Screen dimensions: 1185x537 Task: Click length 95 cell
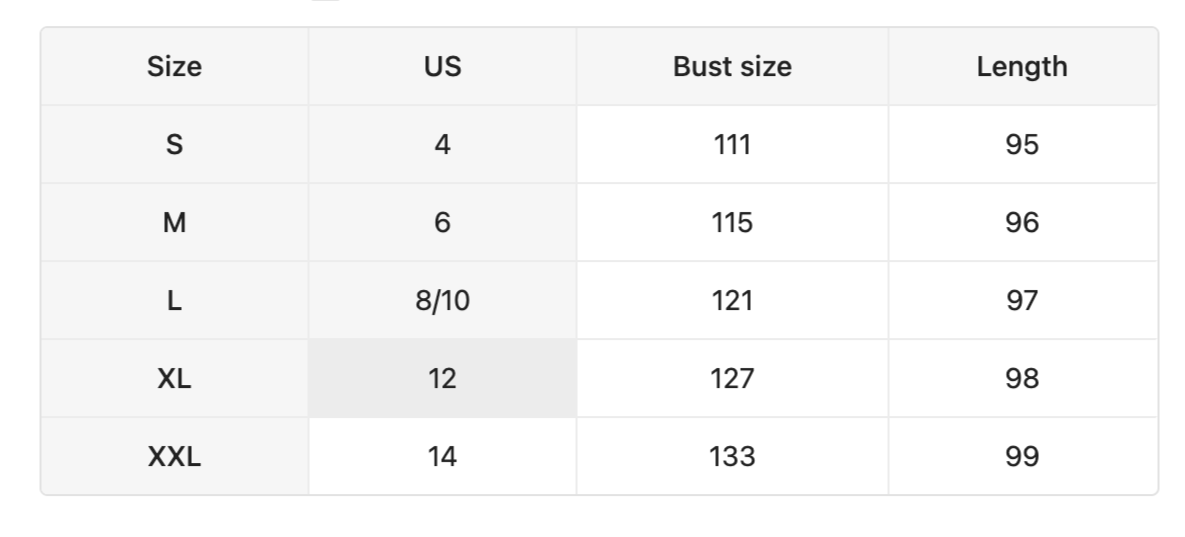[1022, 145]
